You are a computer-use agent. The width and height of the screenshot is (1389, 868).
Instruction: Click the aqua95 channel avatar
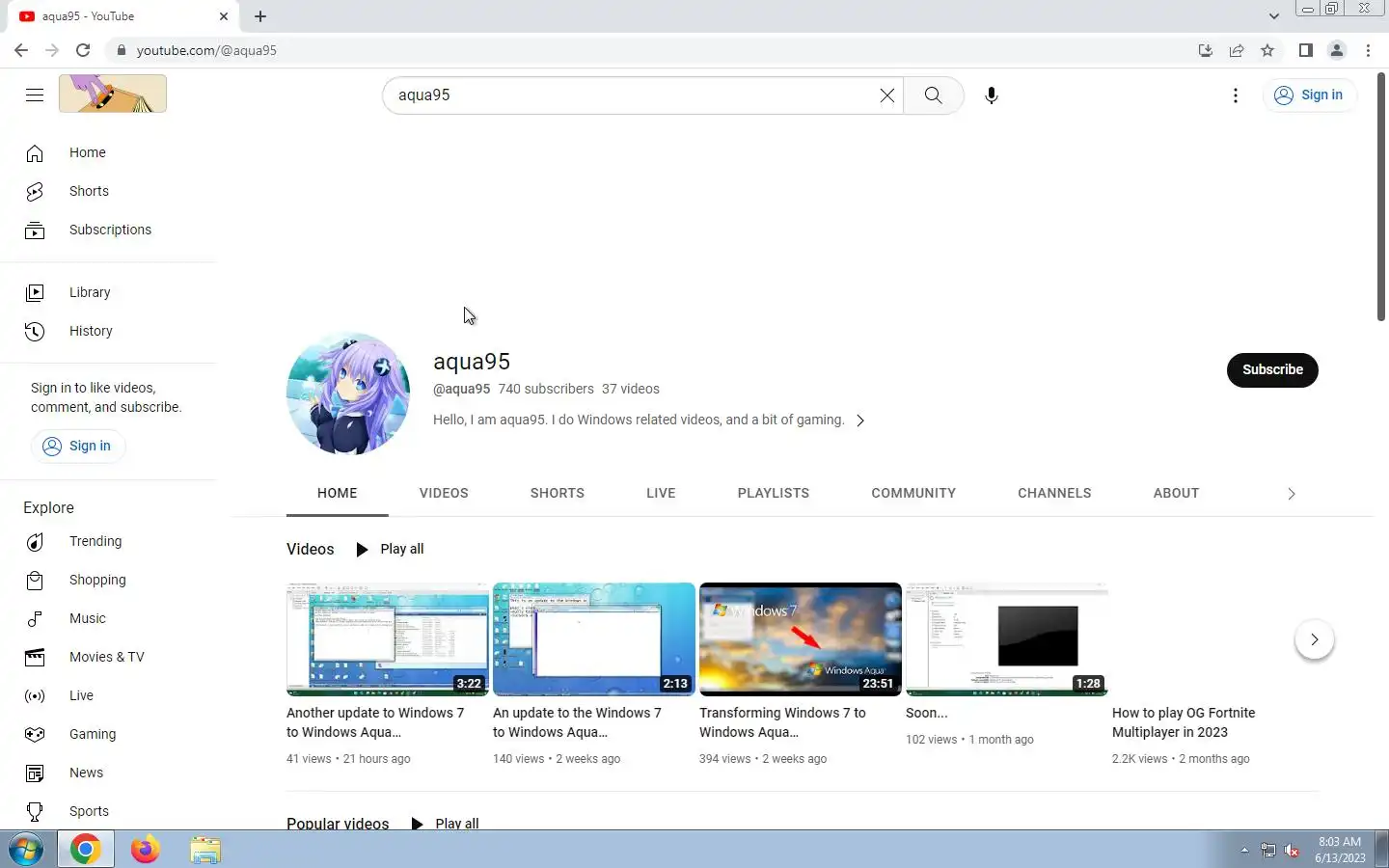coord(348,393)
